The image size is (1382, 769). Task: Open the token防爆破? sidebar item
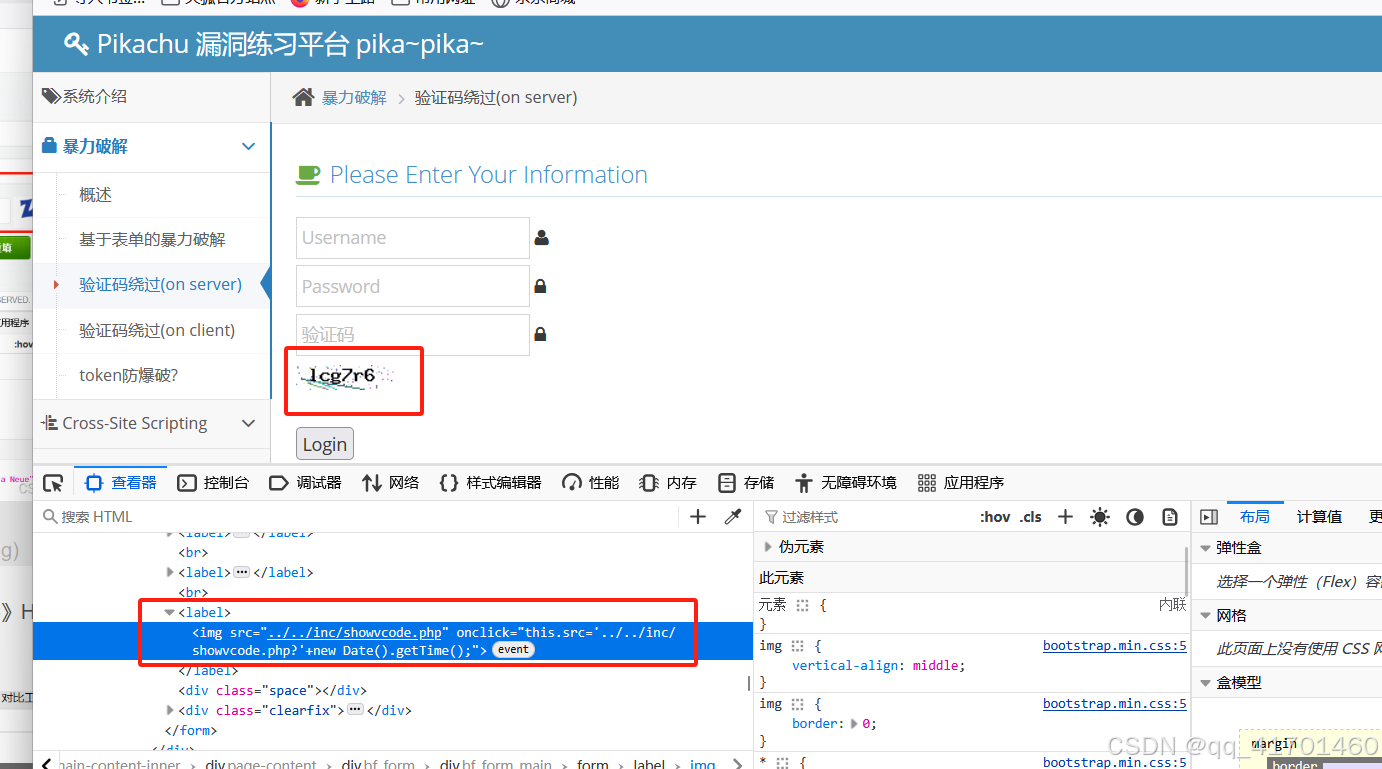tap(128, 375)
